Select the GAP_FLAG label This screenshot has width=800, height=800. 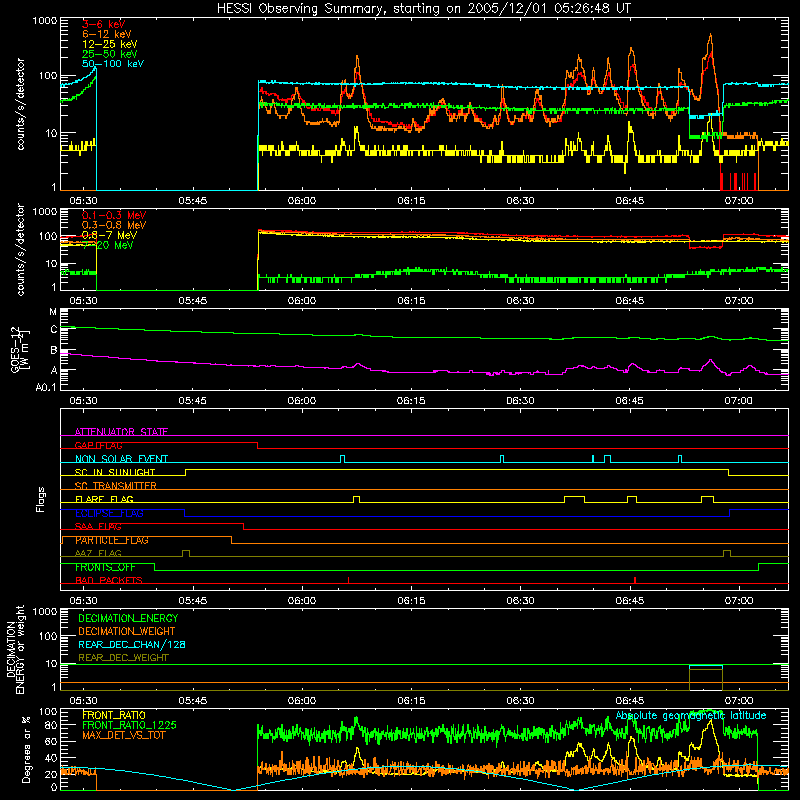[98, 445]
